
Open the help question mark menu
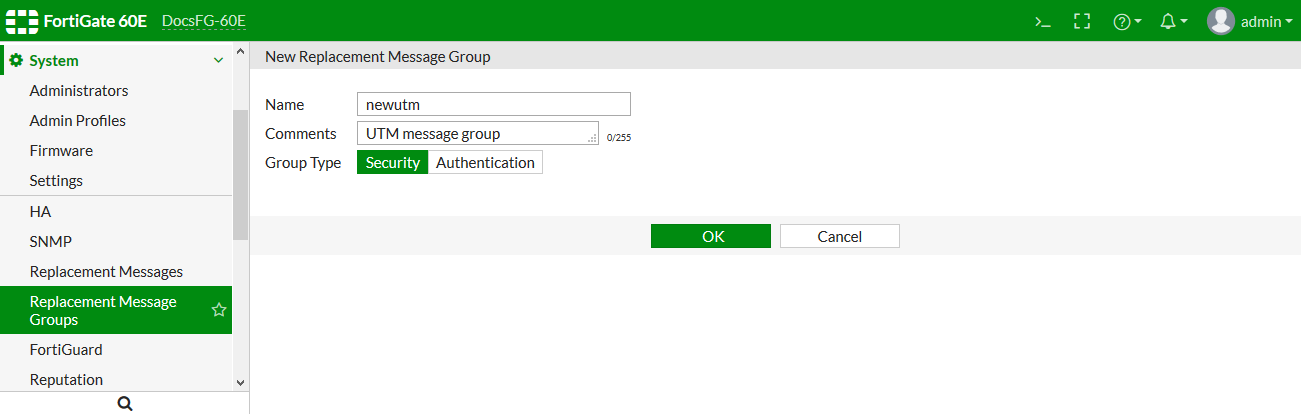1126,21
